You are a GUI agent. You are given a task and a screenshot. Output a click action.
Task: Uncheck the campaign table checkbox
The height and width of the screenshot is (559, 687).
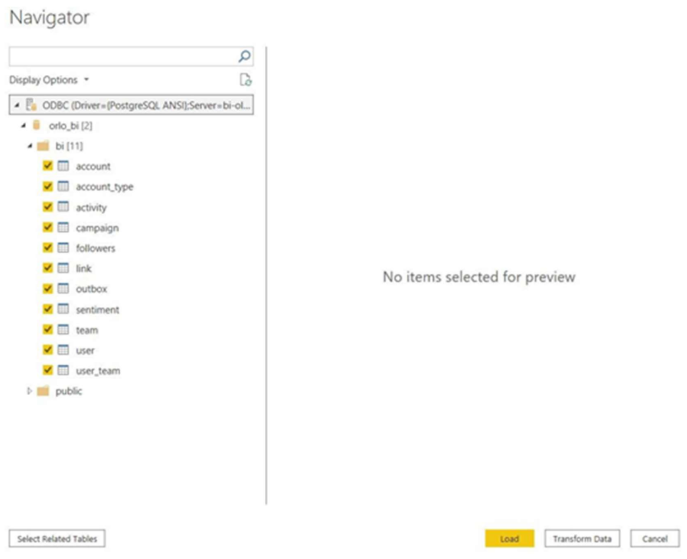pos(47,228)
